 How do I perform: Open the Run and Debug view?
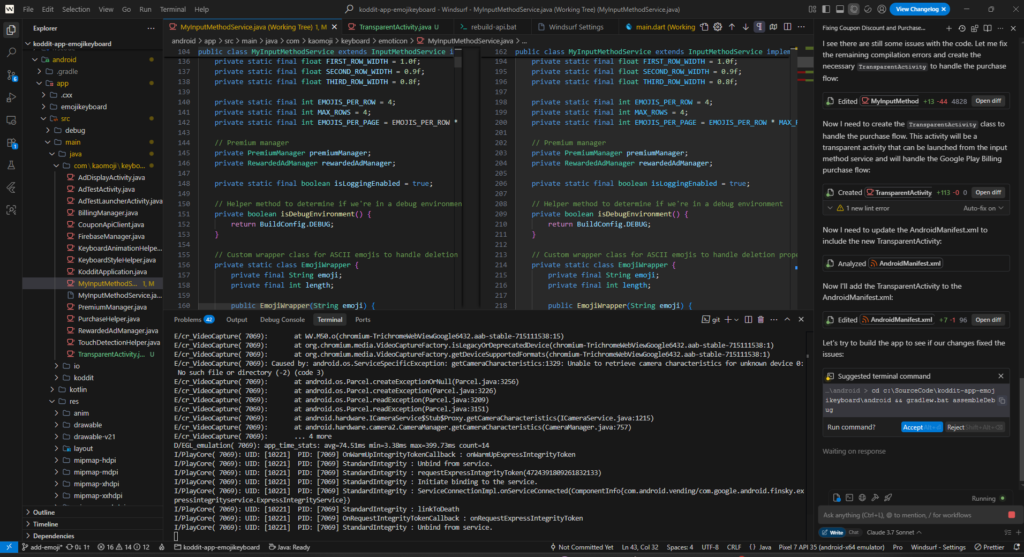point(11,97)
